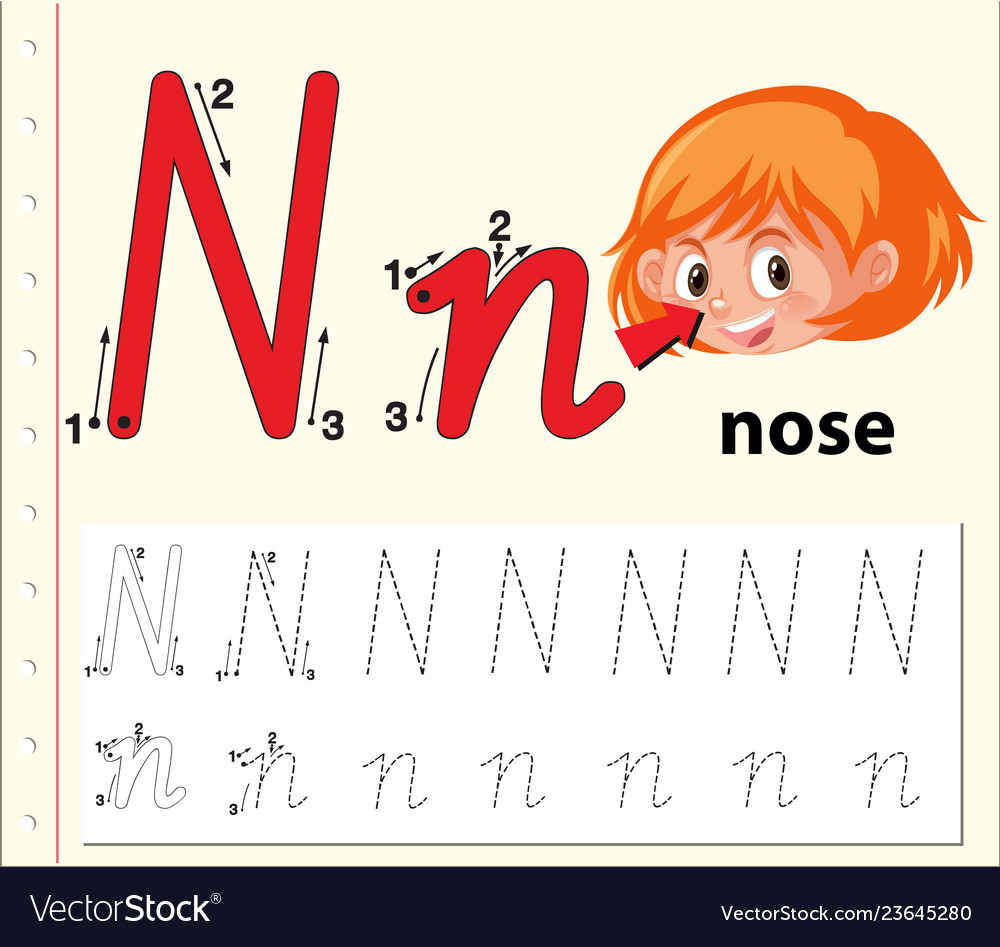Viewport: 1000px width, 947px height.
Task: Click the girl's left brown eye
Action: (696, 279)
